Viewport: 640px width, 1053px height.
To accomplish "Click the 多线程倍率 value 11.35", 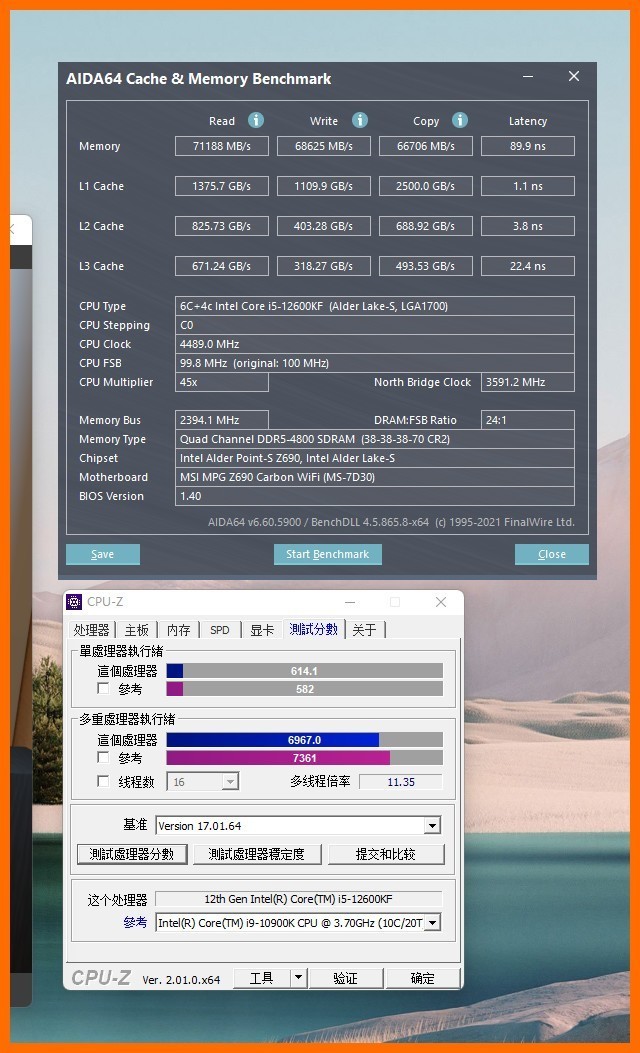I will [401, 782].
